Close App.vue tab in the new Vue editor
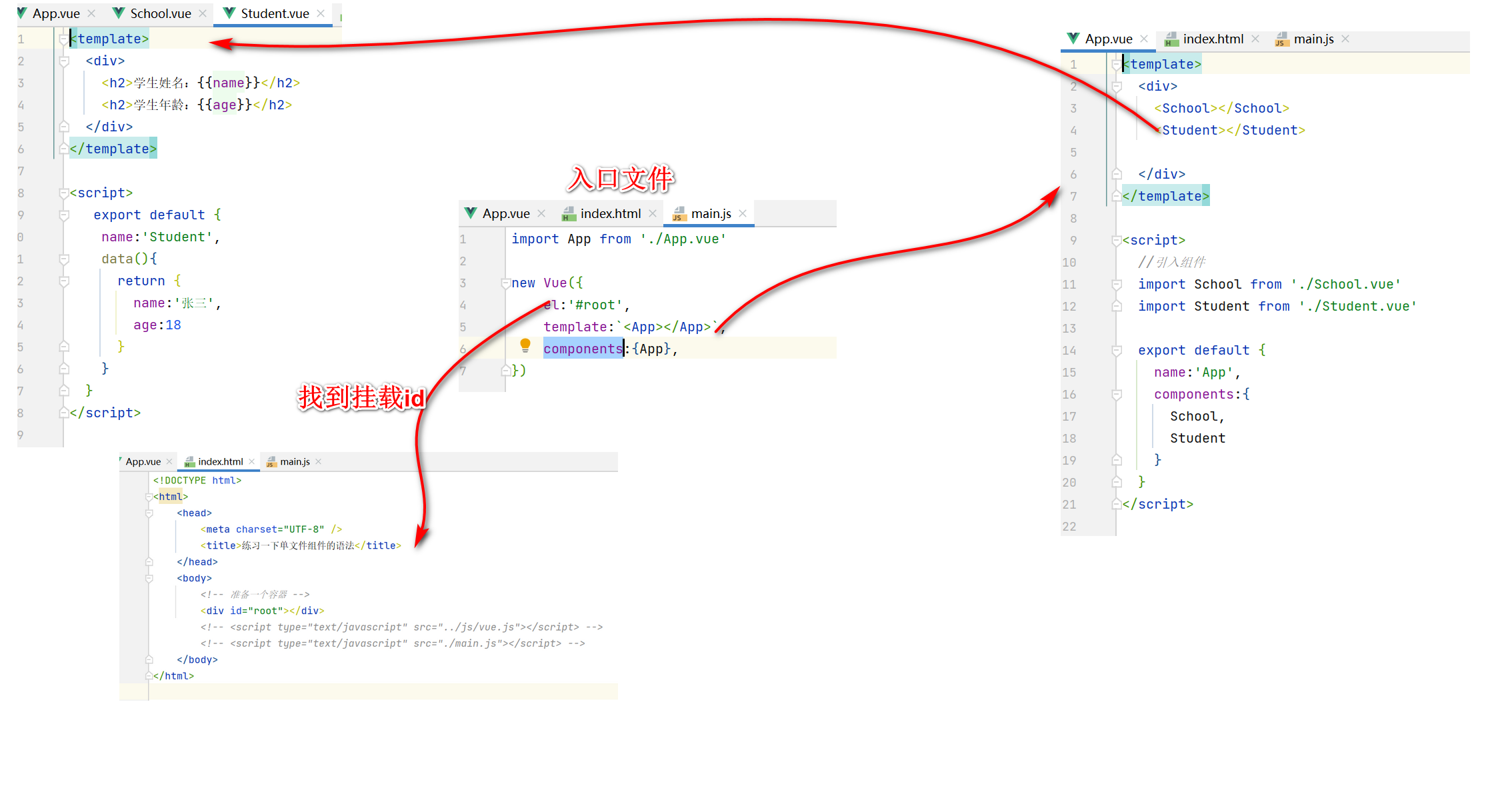Image resolution: width=1512 pixels, height=786 pixels. click(x=541, y=213)
